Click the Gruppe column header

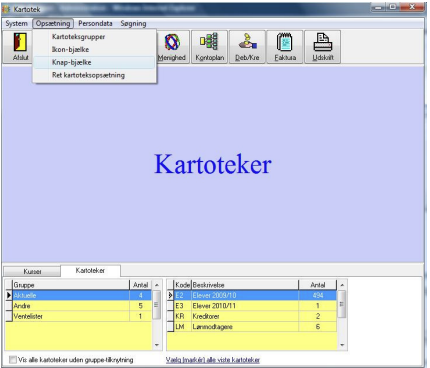(x=71, y=285)
